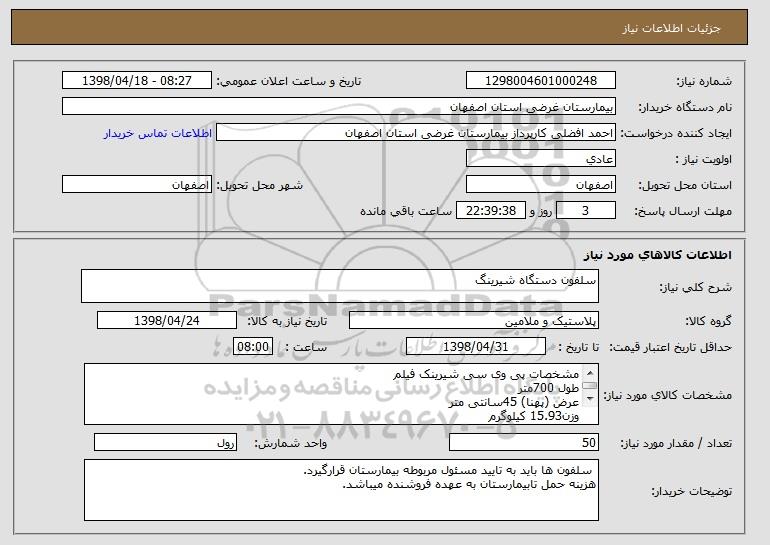Viewport: 770px width, 545px height.
Task: Click the need number field 1298004601000248
Action: (541, 81)
